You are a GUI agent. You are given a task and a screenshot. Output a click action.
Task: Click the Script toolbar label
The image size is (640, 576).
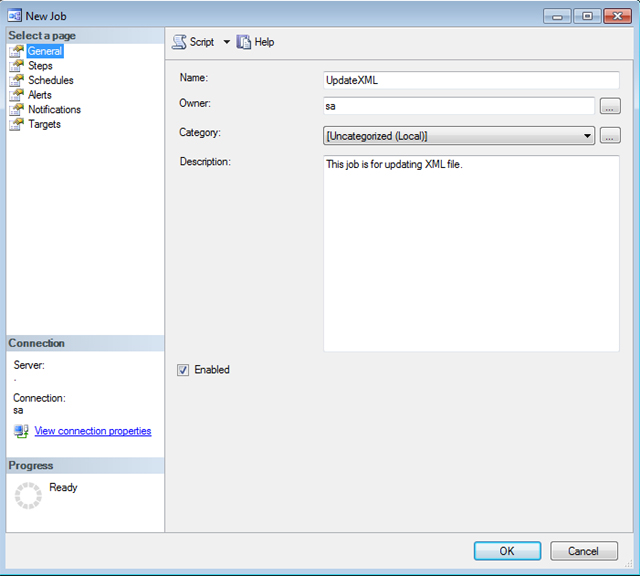(202, 42)
